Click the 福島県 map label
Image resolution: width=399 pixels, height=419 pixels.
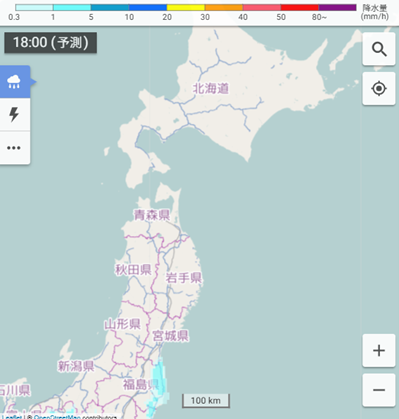pyautogui.click(x=141, y=384)
